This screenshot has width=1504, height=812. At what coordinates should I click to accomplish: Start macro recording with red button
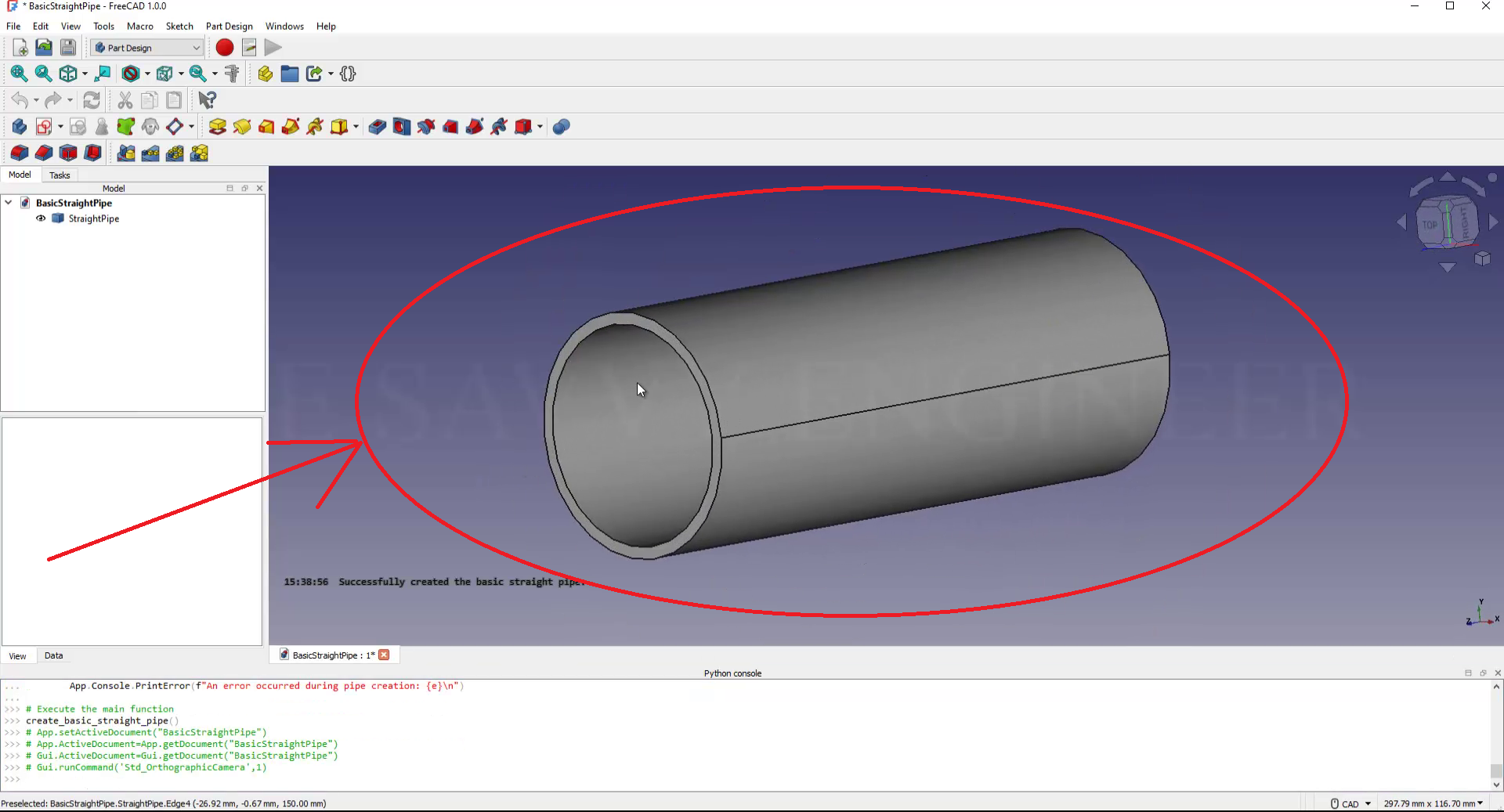point(225,48)
